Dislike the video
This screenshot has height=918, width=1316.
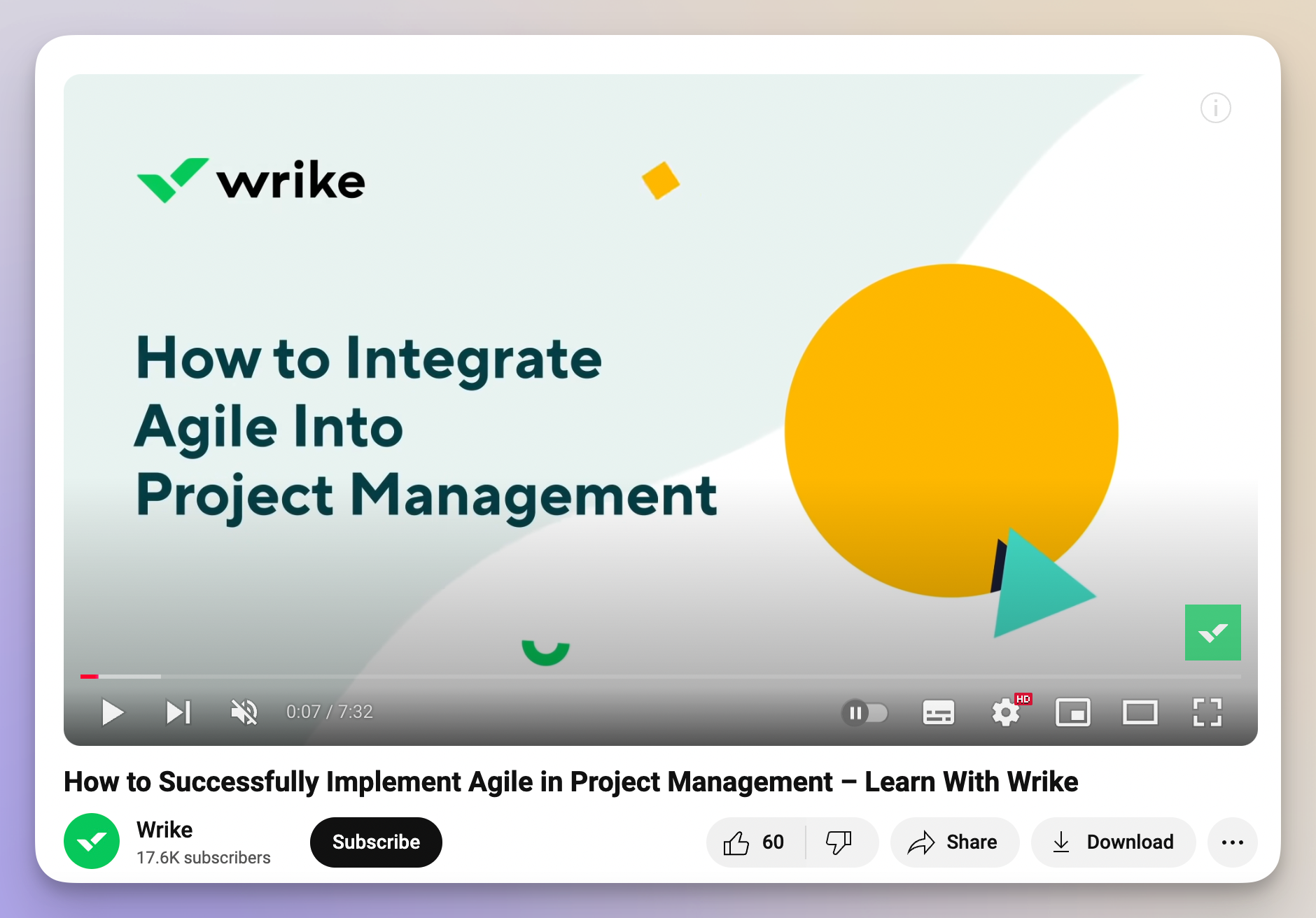840,842
